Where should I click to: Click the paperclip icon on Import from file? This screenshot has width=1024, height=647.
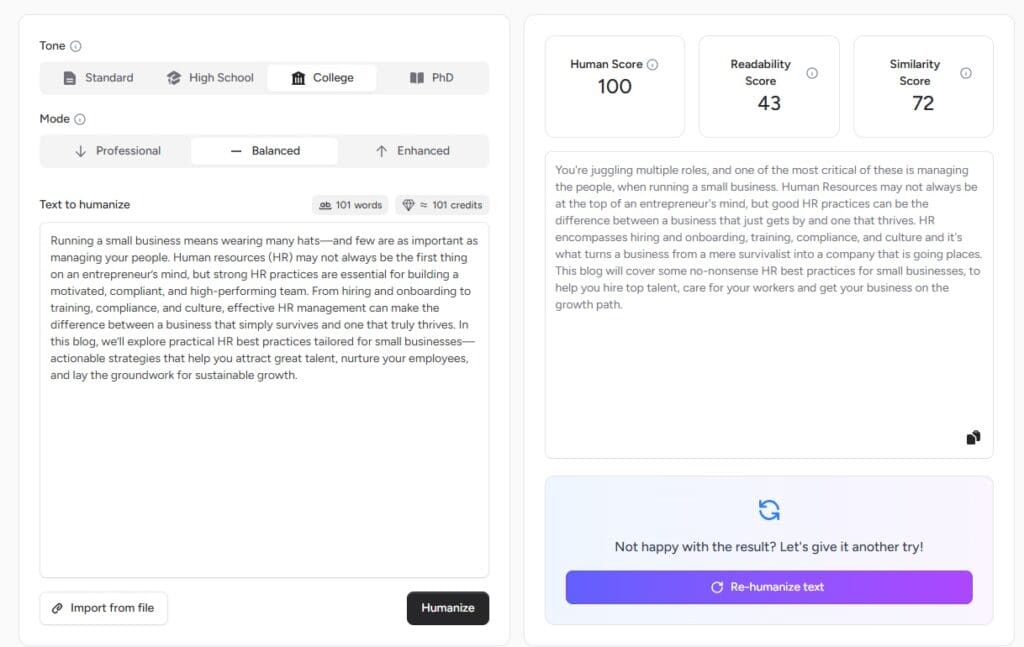click(57, 608)
